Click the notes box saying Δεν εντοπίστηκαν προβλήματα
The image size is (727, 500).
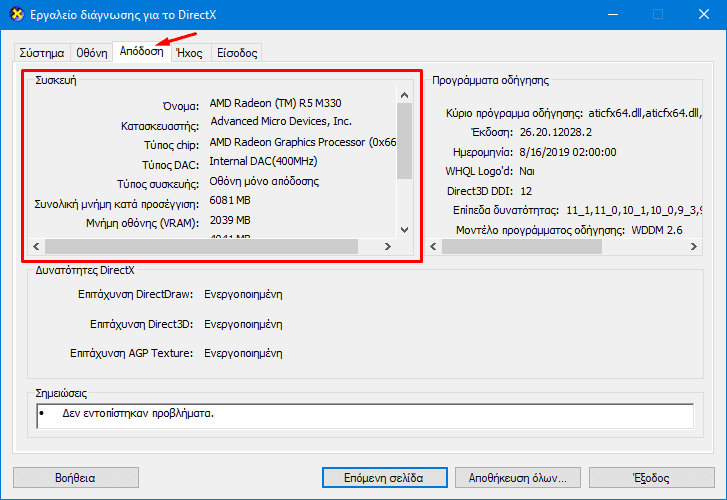365,416
